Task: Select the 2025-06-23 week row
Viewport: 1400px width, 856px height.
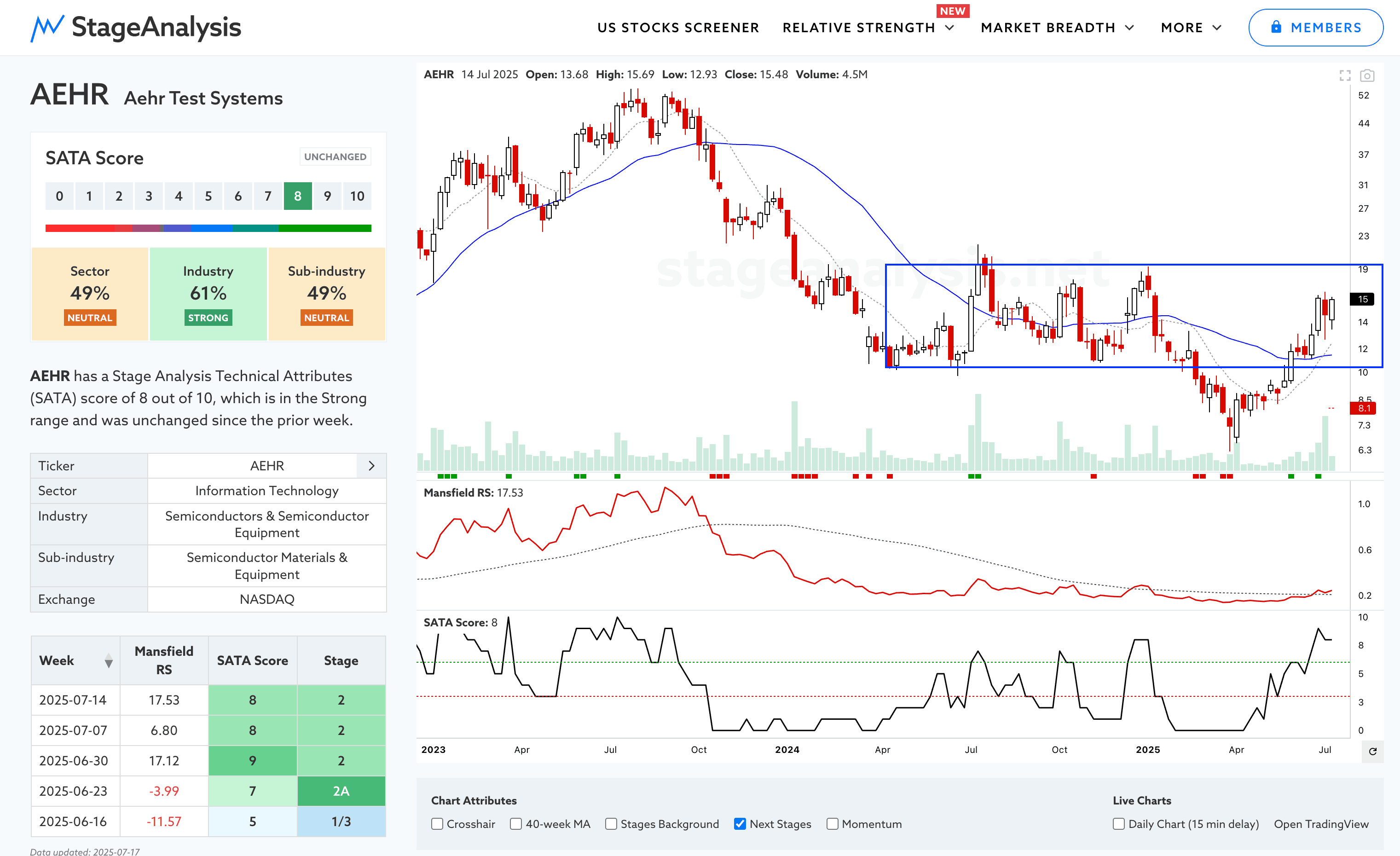Action: click(x=208, y=791)
